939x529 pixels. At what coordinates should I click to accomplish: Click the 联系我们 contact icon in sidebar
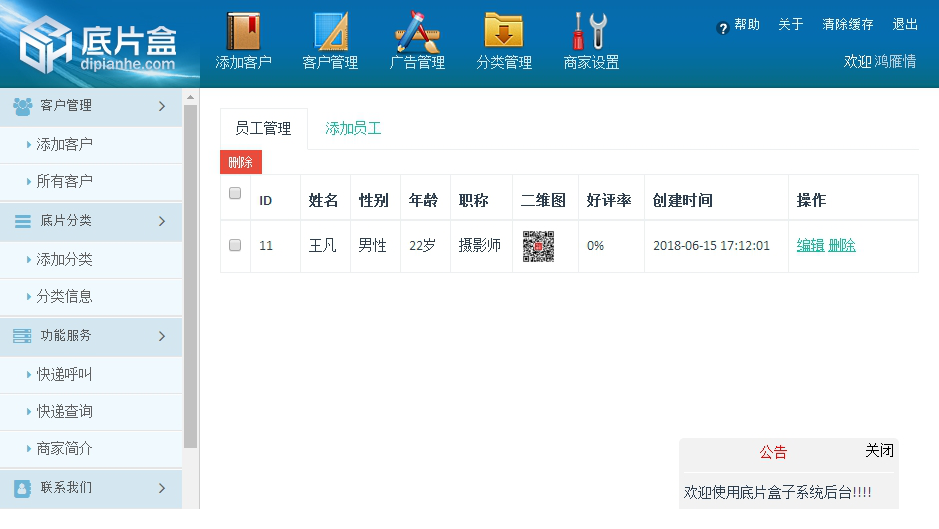(22, 488)
